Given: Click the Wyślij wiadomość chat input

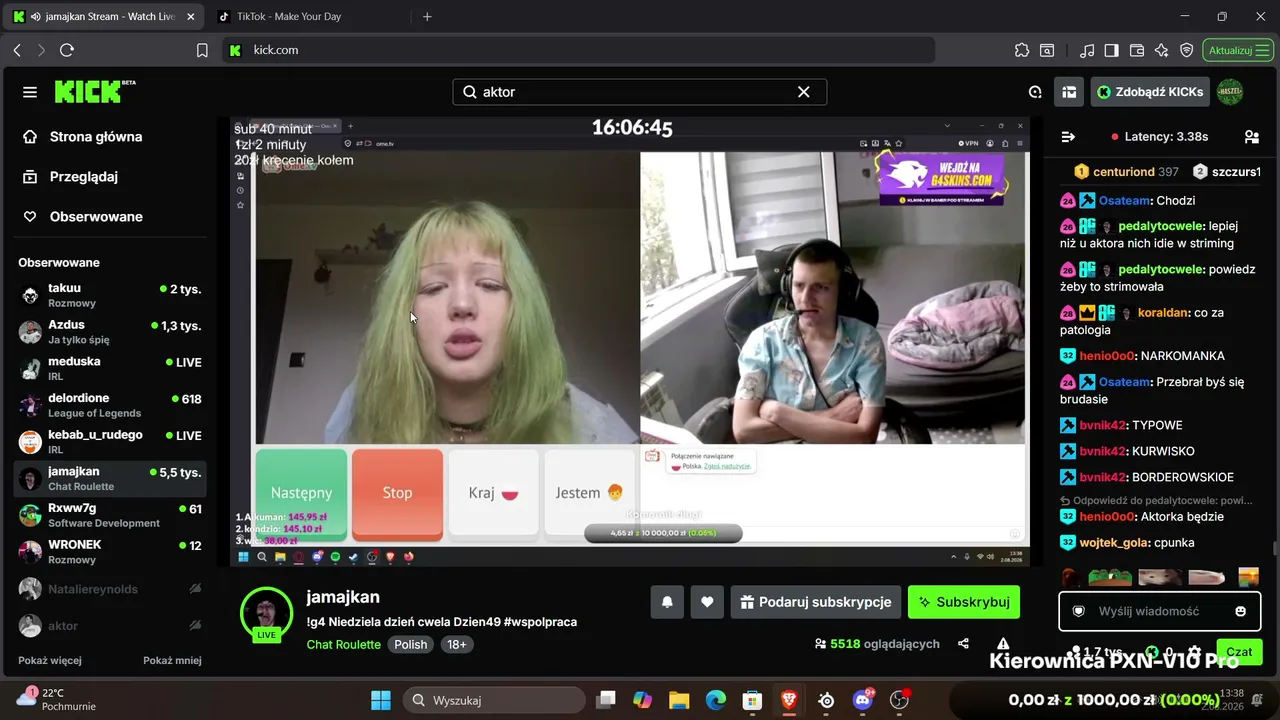Looking at the screenshot, I should coord(1159,611).
